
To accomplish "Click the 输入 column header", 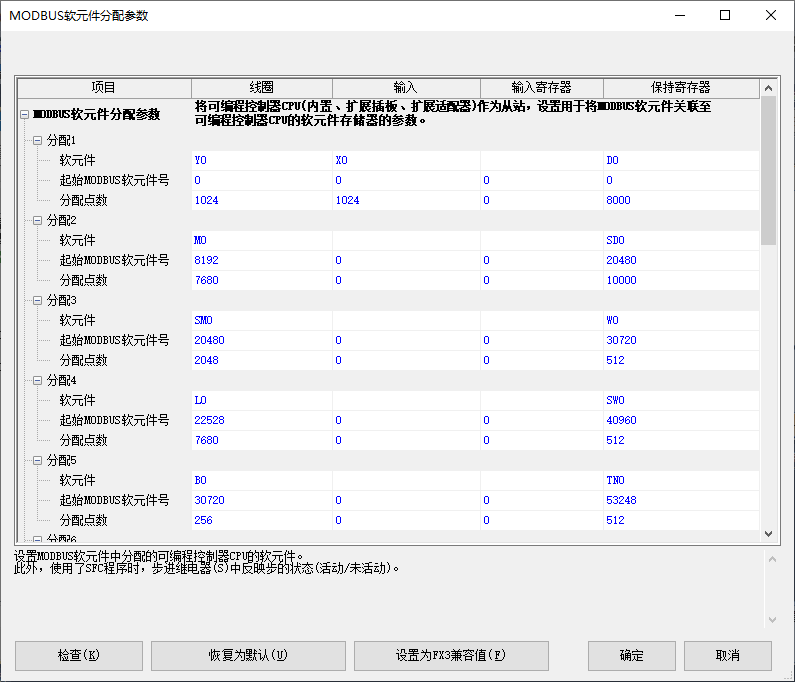I will click(406, 88).
